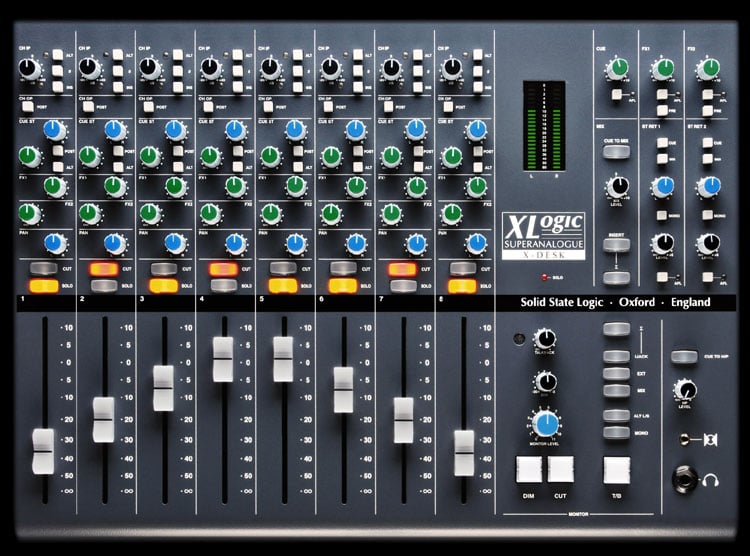Route ST RET 2 to MIX
750x556 pixels.
click(708, 158)
